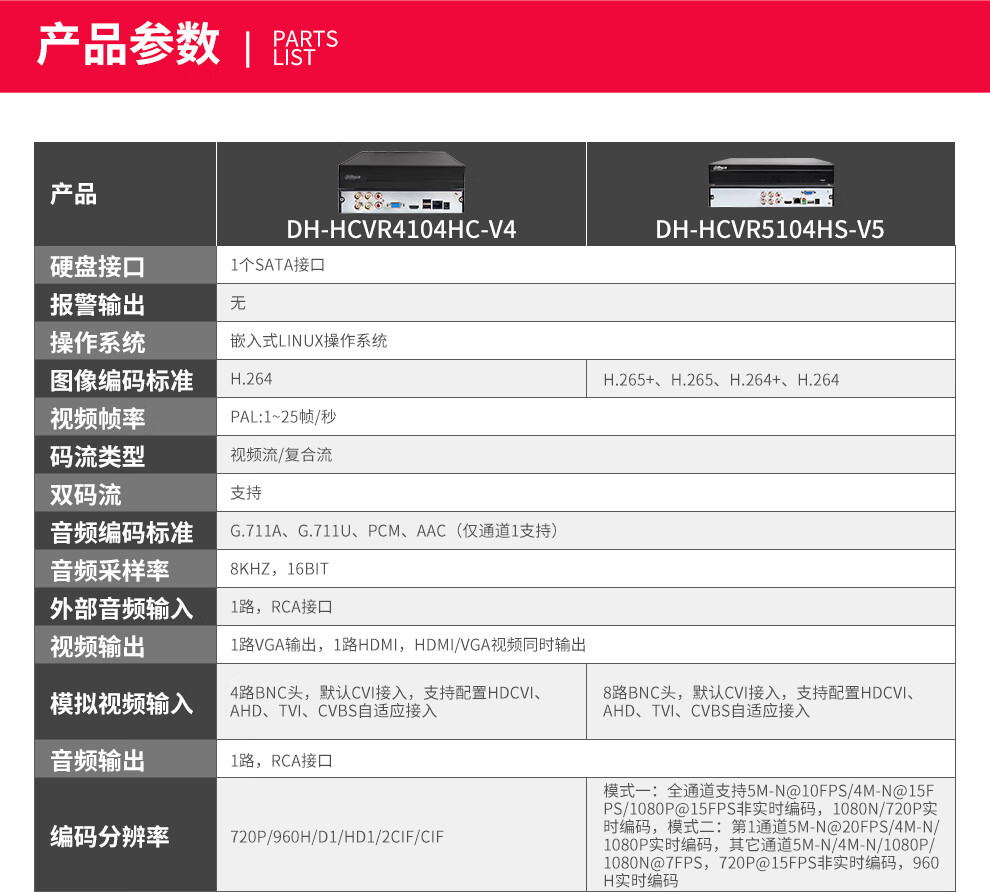This screenshot has width=990, height=892.
Task: Click the H.264 value cell of the V4 model
Action: click(402, 379)
